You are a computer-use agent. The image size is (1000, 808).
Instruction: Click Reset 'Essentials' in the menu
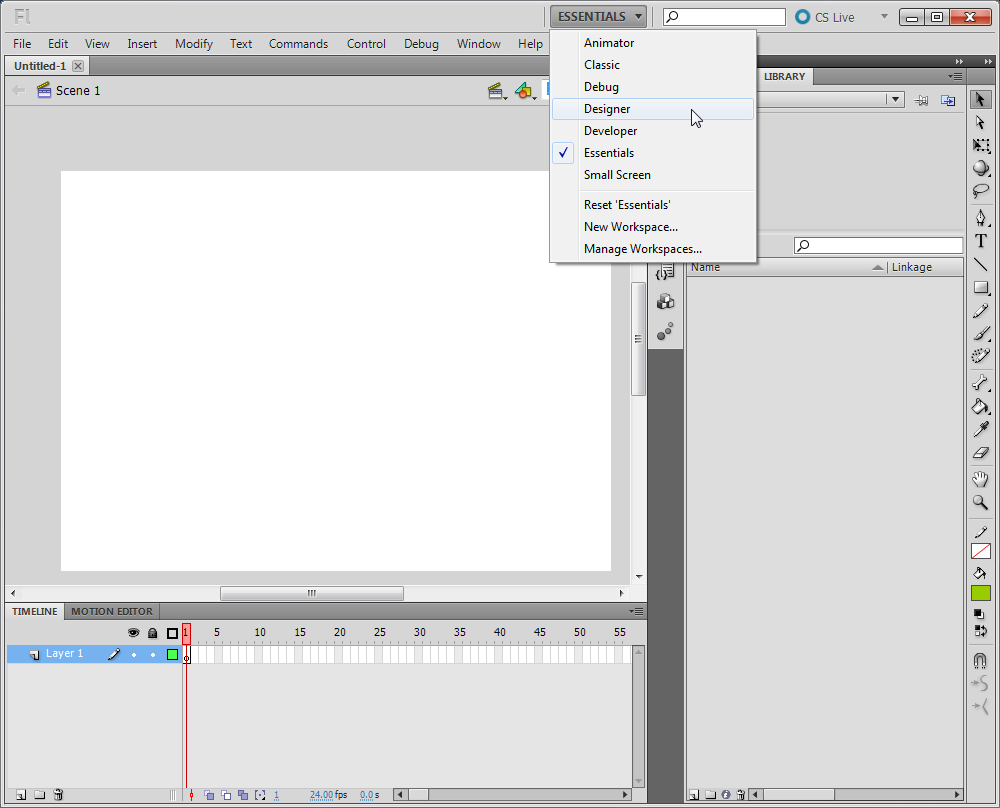click(653, 205)
